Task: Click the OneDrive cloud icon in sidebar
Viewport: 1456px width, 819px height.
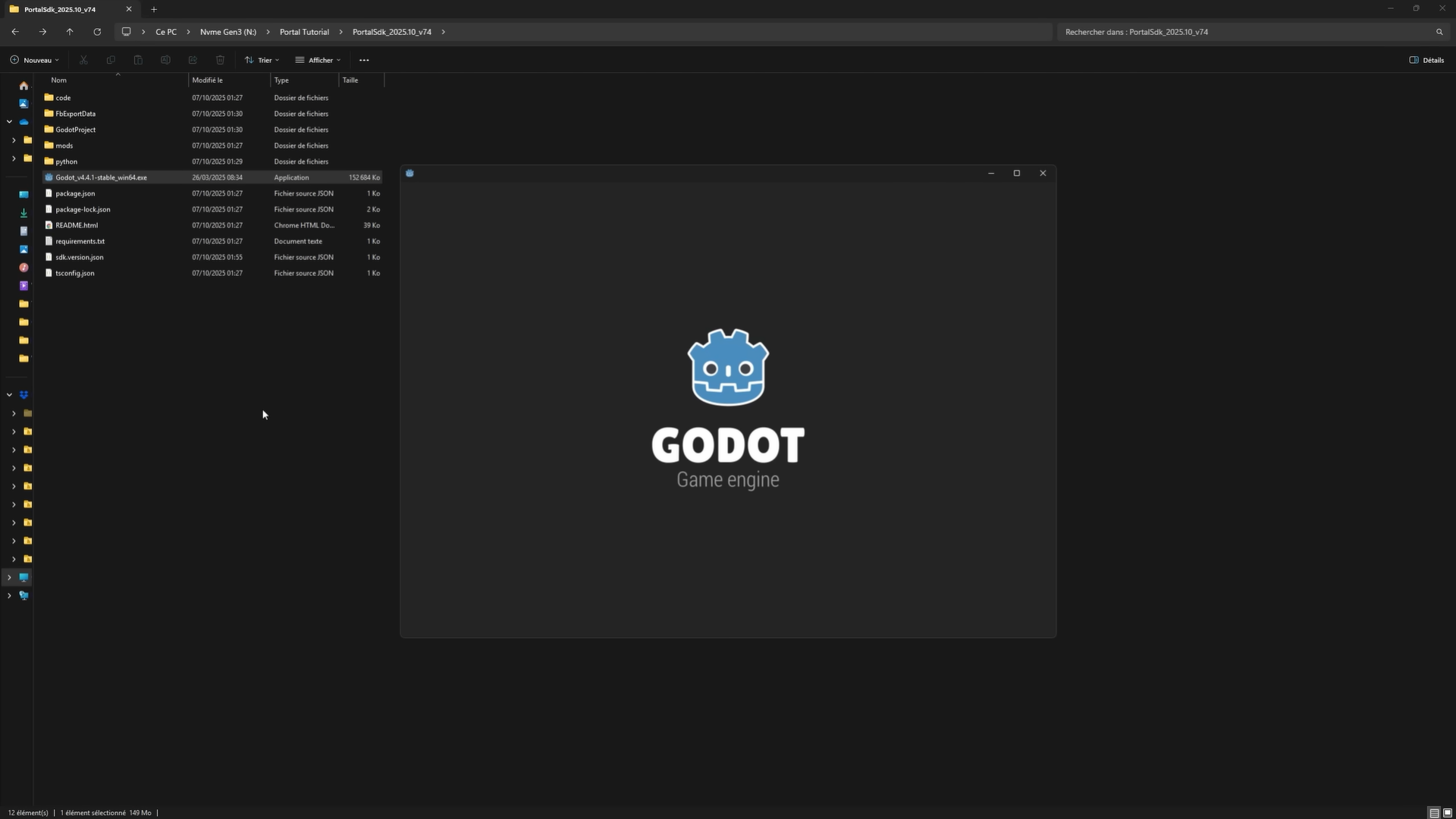Action: 24,121
